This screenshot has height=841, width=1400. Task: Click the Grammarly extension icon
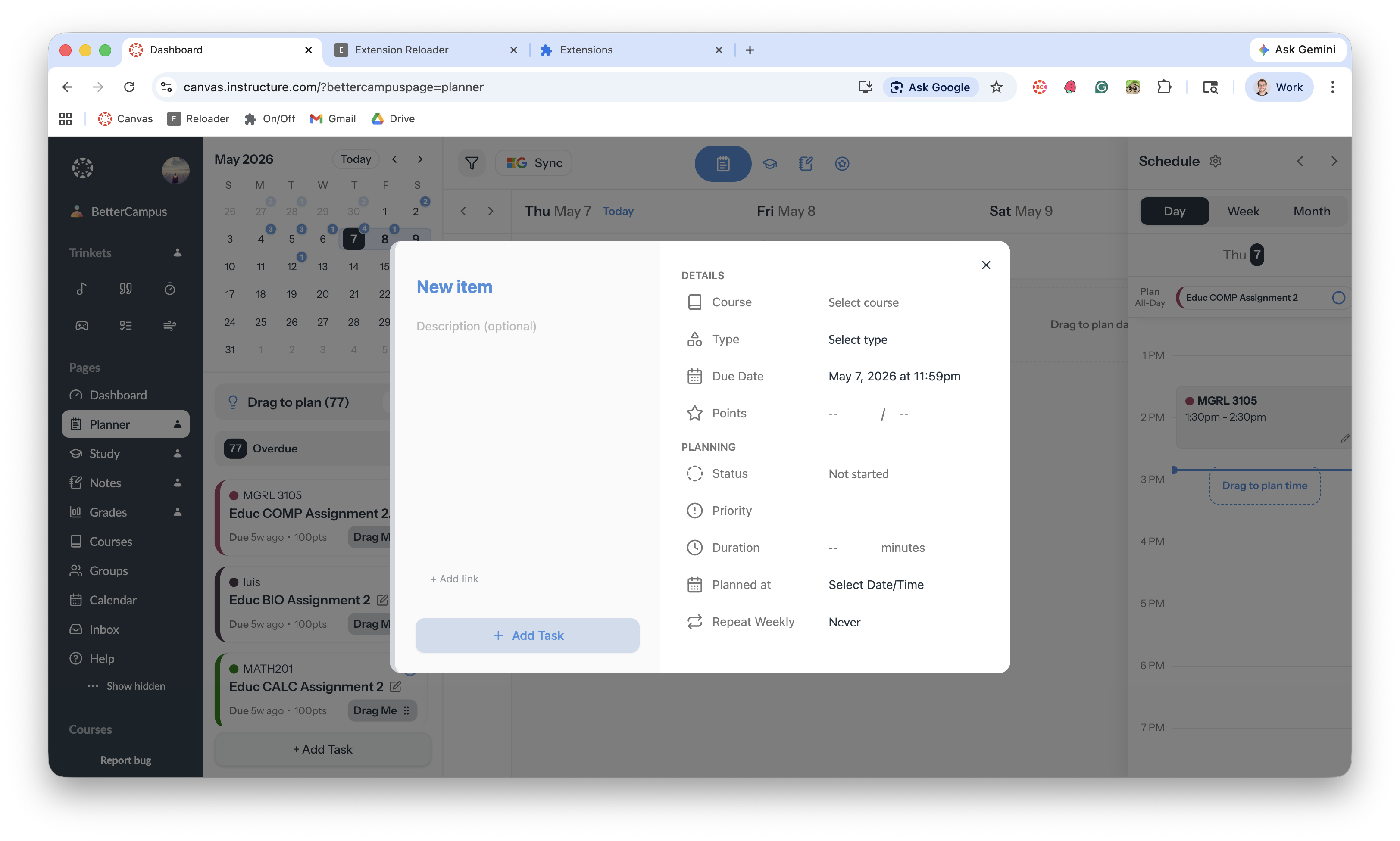click(1101, 87)
